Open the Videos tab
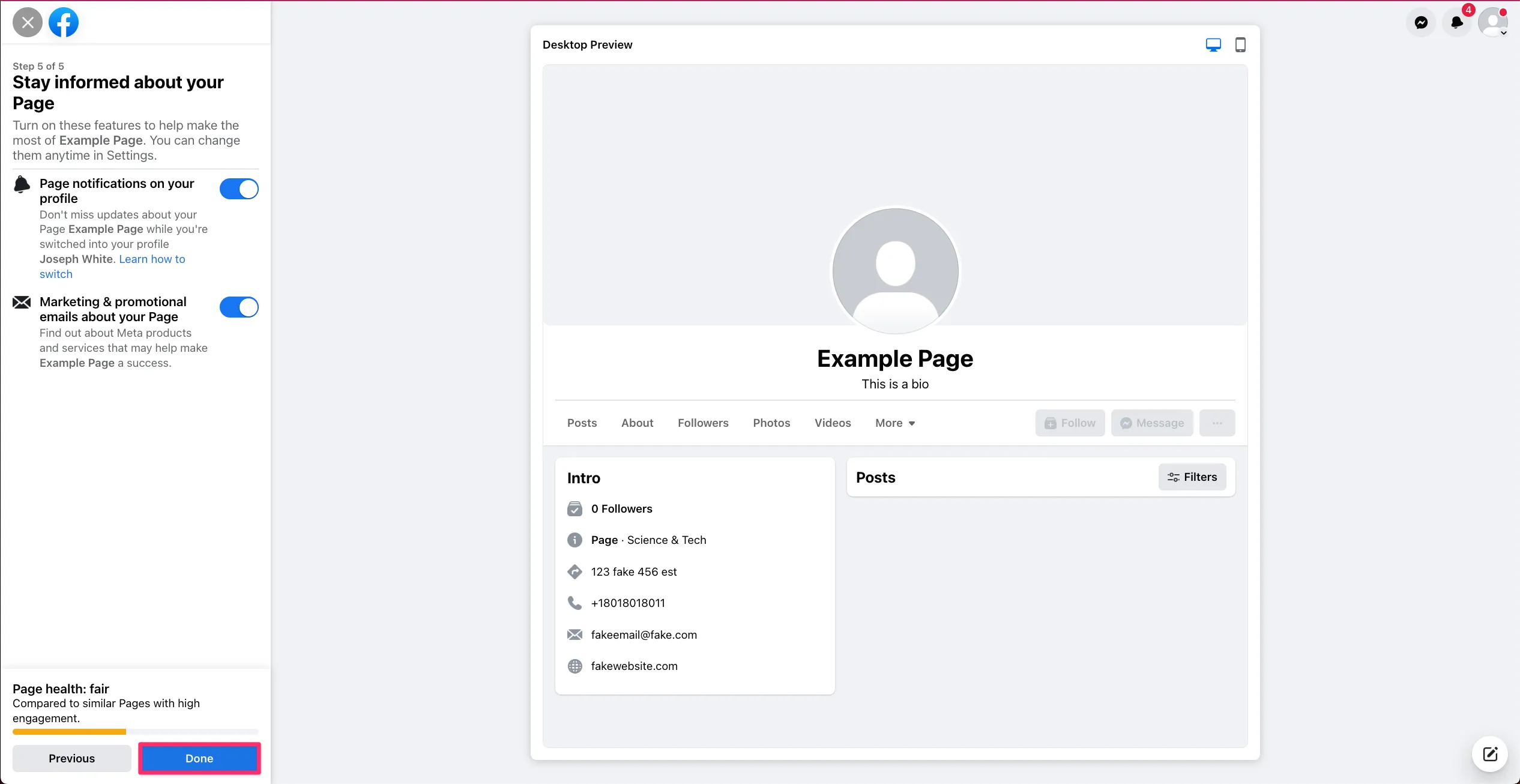Viewport: 1520px width, 784px height. click(833, 423)
